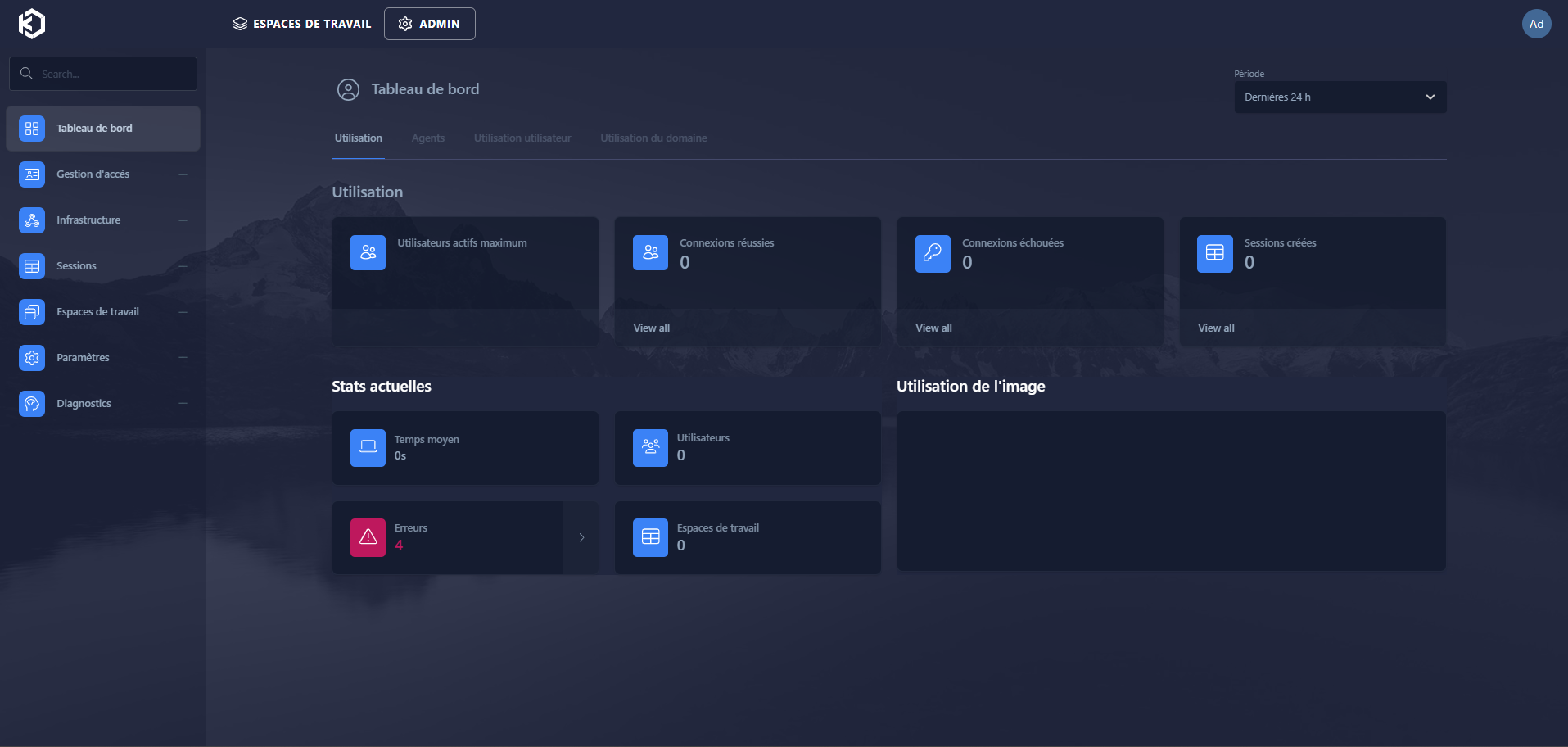1568x747 pixels.
Task: Click the Diagnostics sidebar icon
Action: pos(32,404)
